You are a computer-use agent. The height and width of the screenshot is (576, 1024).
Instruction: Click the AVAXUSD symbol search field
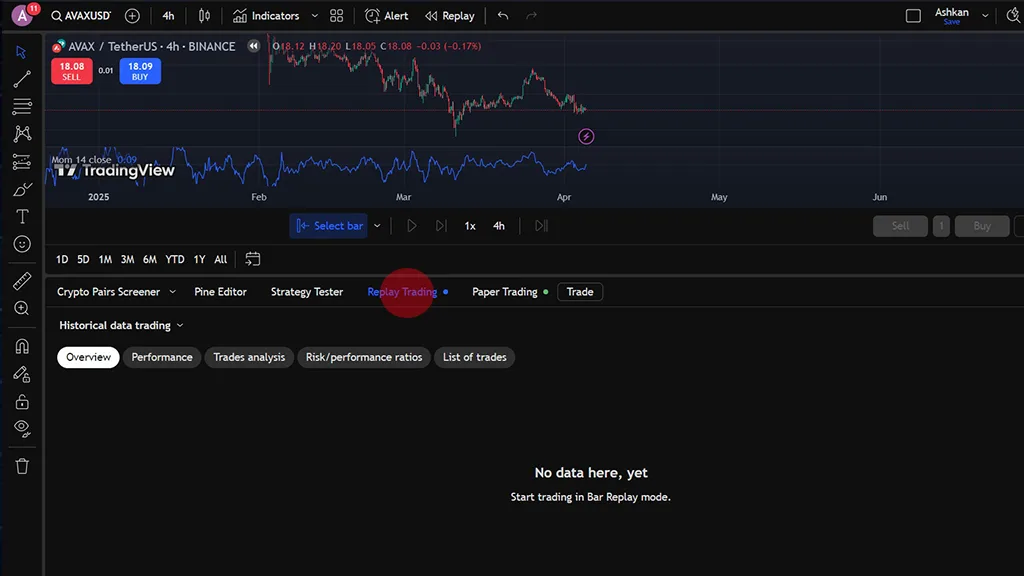pos(81,16)
